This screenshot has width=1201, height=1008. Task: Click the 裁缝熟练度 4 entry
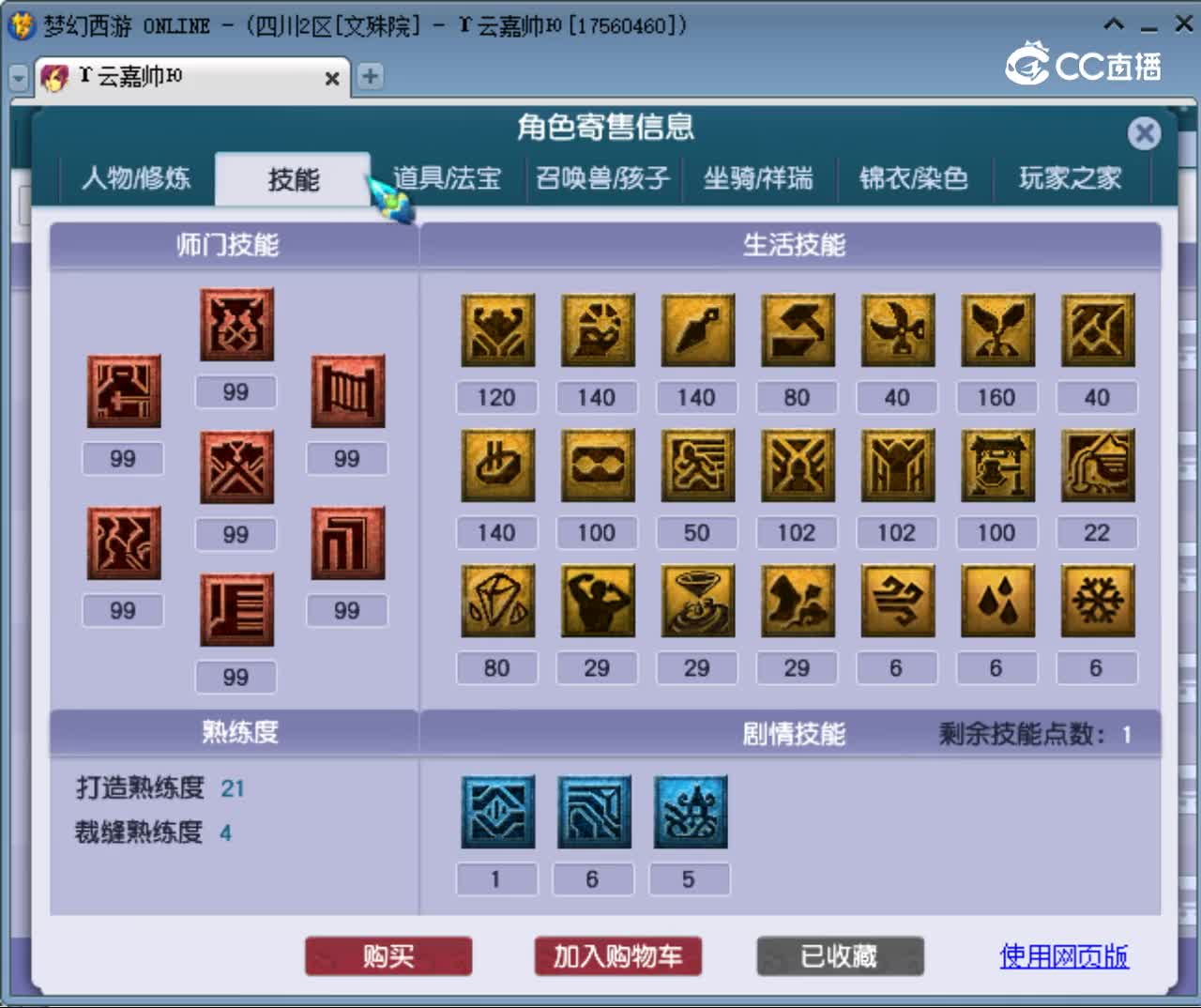[x=154, y=832]
